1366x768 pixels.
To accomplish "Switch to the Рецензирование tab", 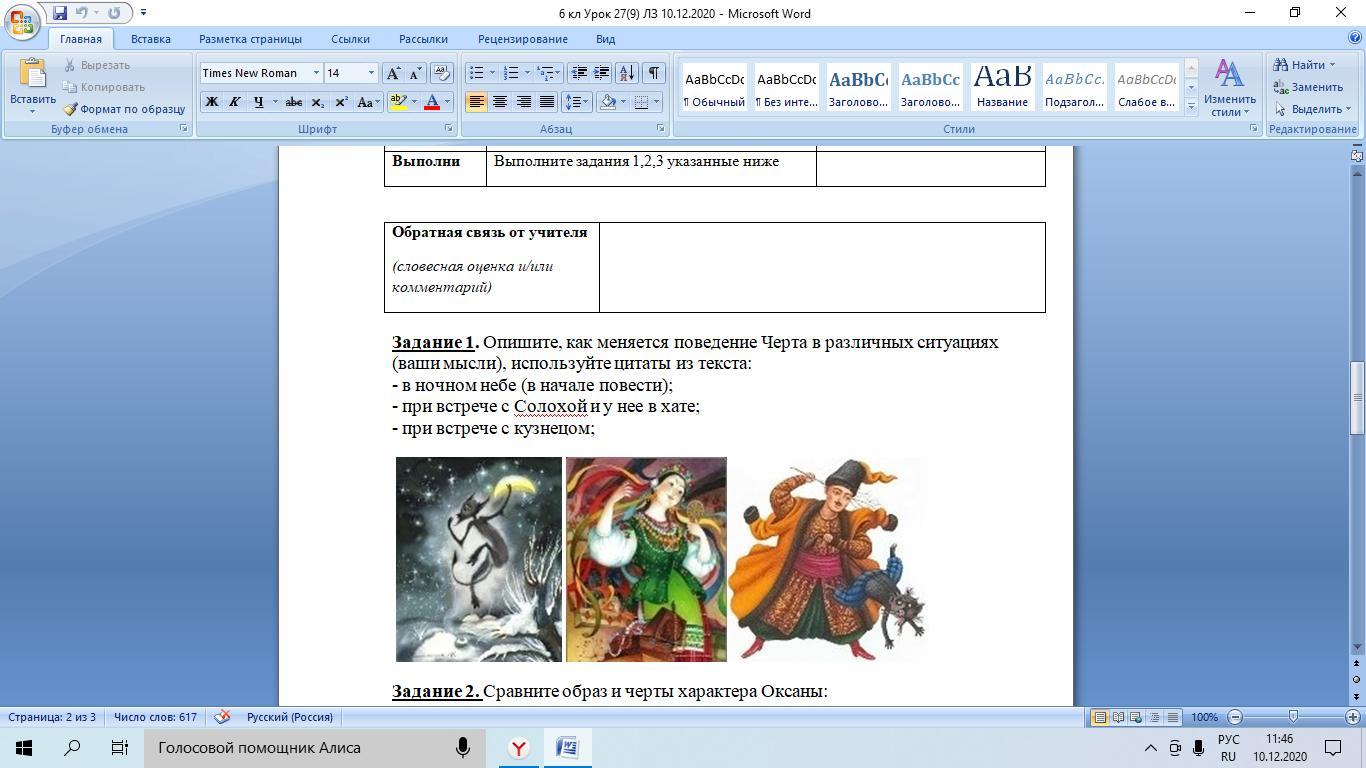I will pos(522,39).
